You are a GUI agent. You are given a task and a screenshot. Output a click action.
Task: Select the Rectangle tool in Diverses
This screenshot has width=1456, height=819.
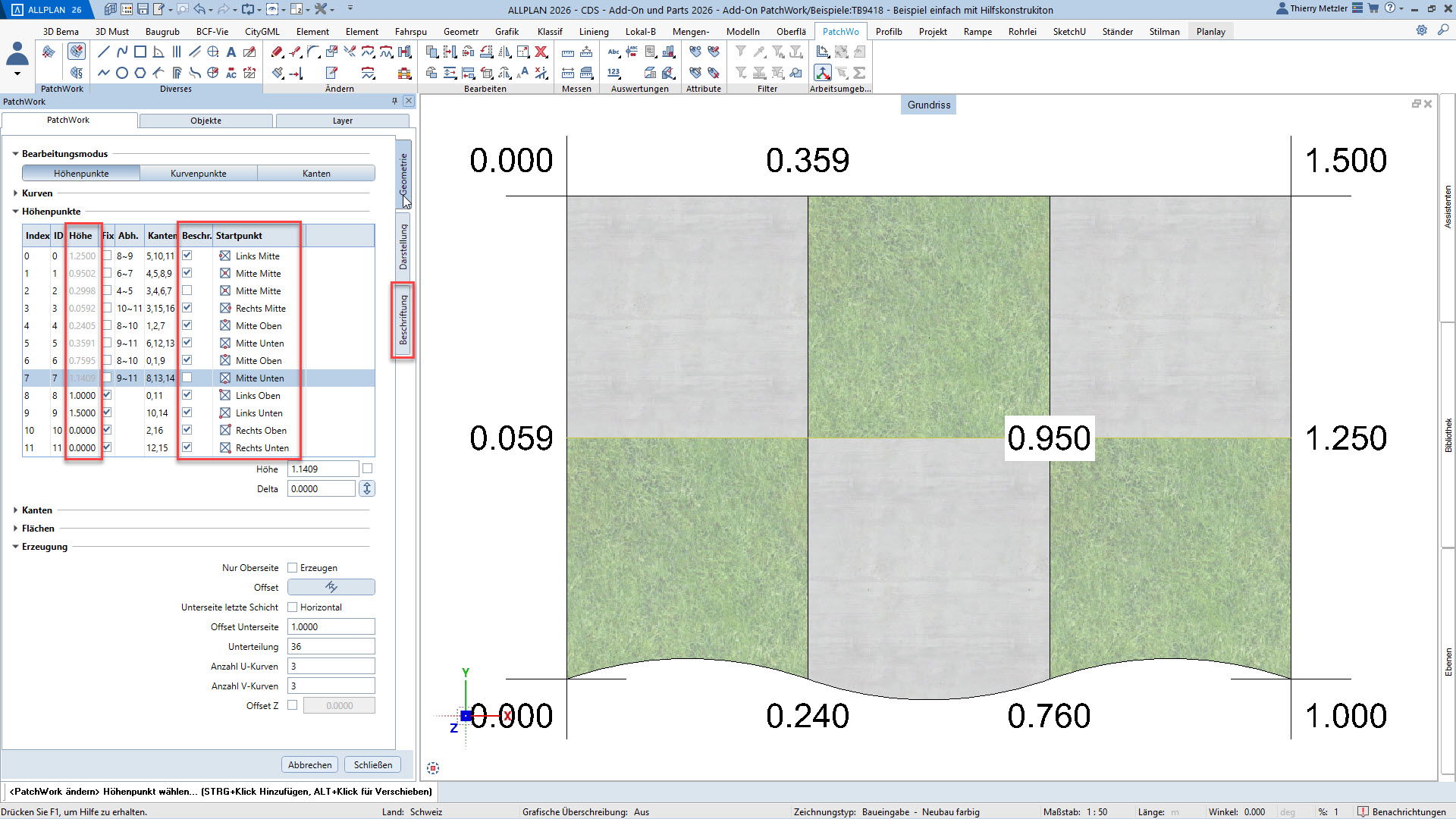pos(140,52)
